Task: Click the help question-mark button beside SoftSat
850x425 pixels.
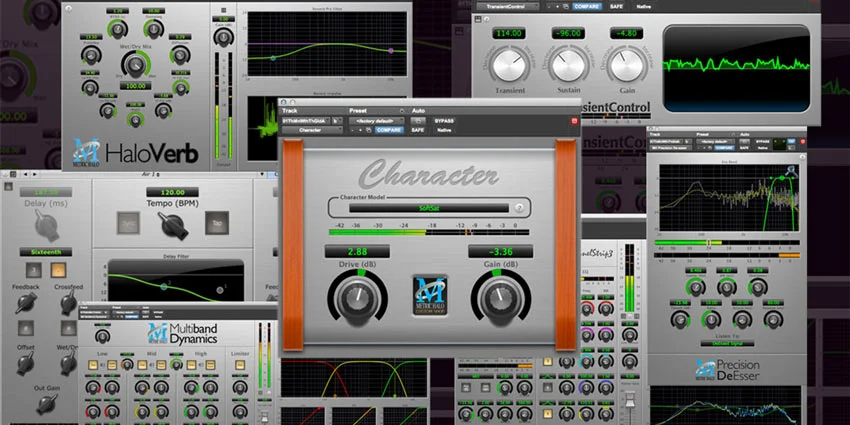Action: (x=519, y=208)
